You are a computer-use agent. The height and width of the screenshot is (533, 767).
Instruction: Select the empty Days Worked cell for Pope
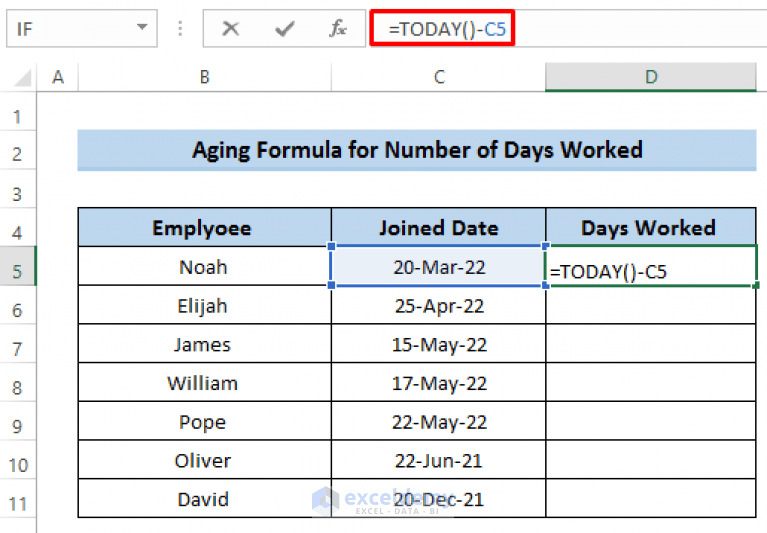coord(651,422)
